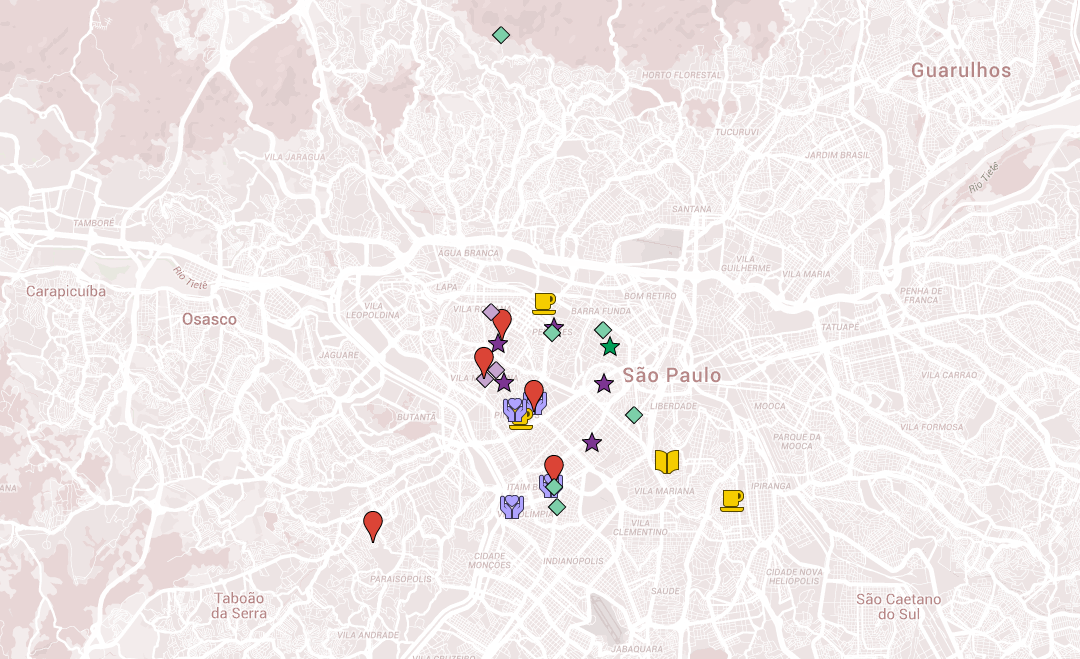This screenshot has width=1080, height=659.
Task: Click the Vila Carrão label
Action: coord(949,375)
